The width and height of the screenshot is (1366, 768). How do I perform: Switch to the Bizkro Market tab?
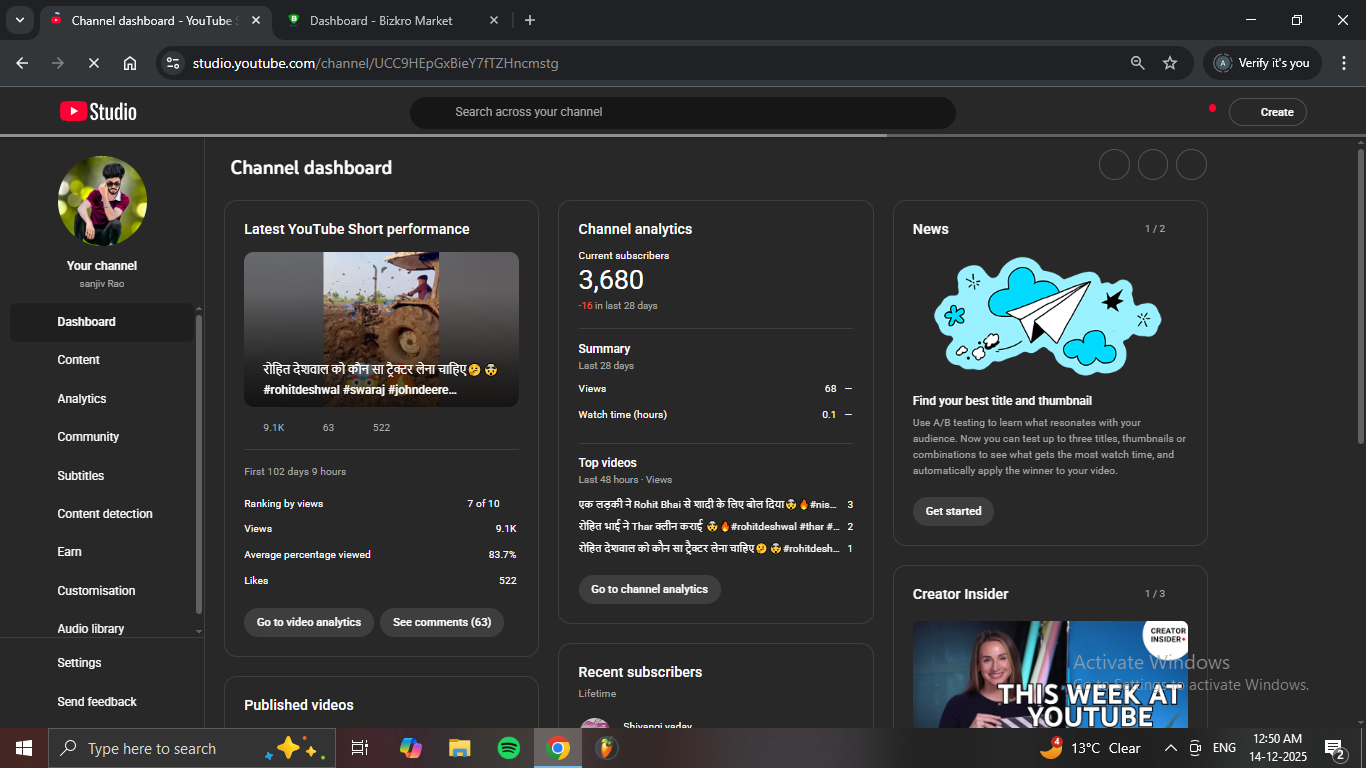pyautogui.click(x=380, y=20)
